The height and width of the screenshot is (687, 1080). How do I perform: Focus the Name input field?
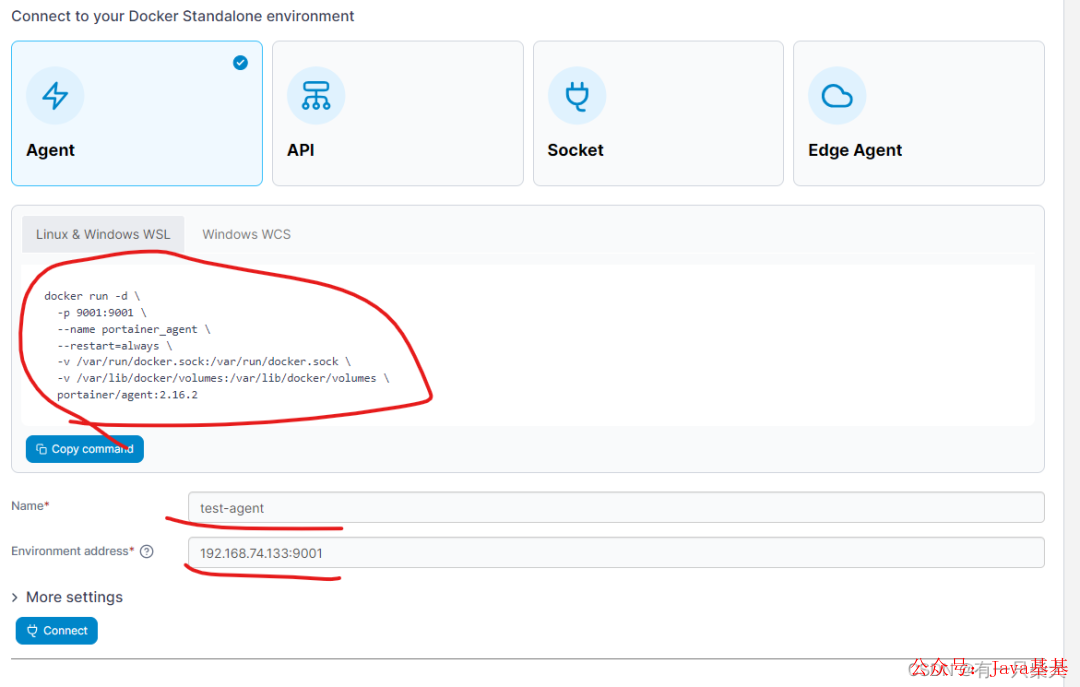[616, 508]
